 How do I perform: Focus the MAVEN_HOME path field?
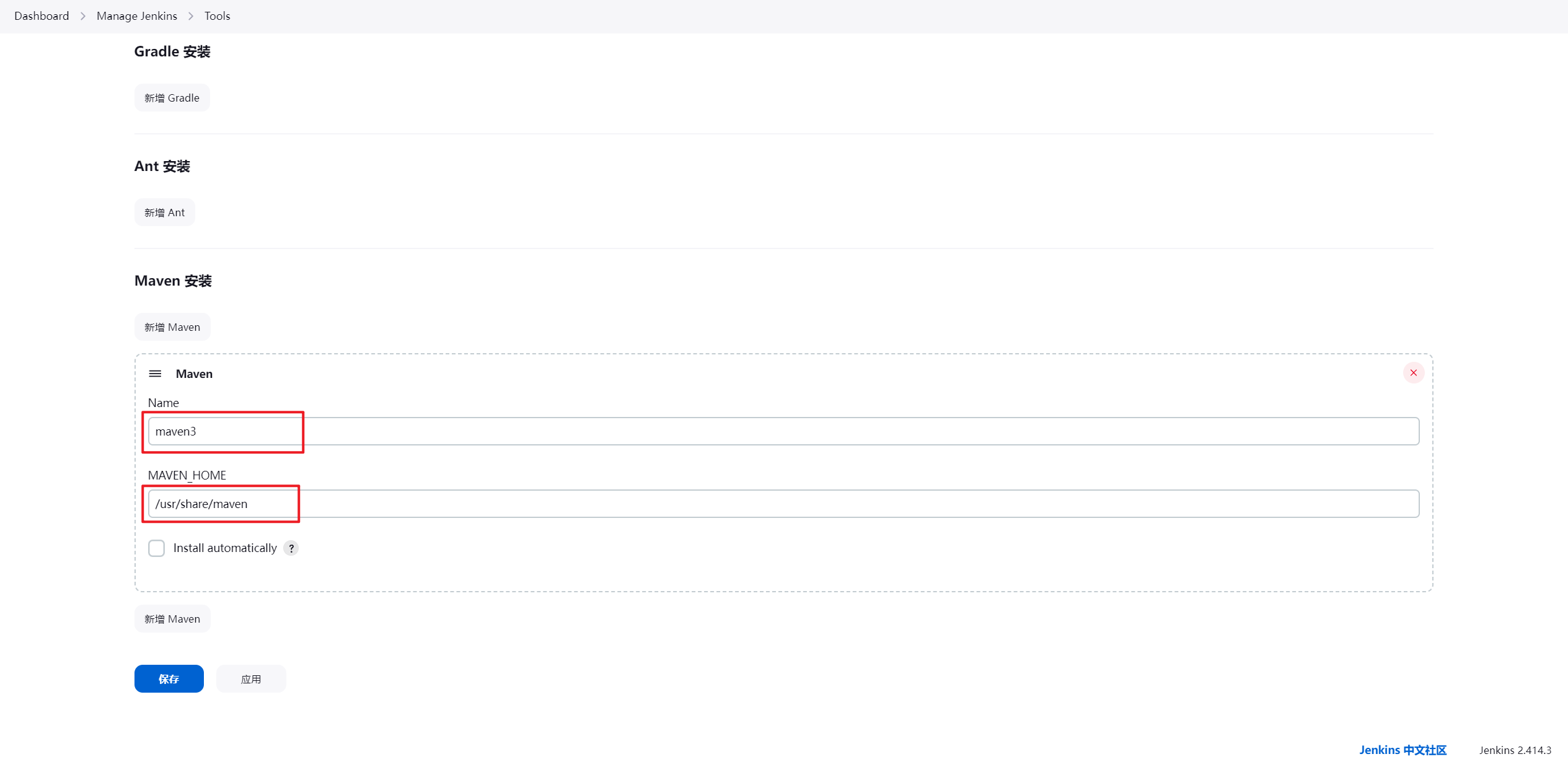tap(783, 504)
